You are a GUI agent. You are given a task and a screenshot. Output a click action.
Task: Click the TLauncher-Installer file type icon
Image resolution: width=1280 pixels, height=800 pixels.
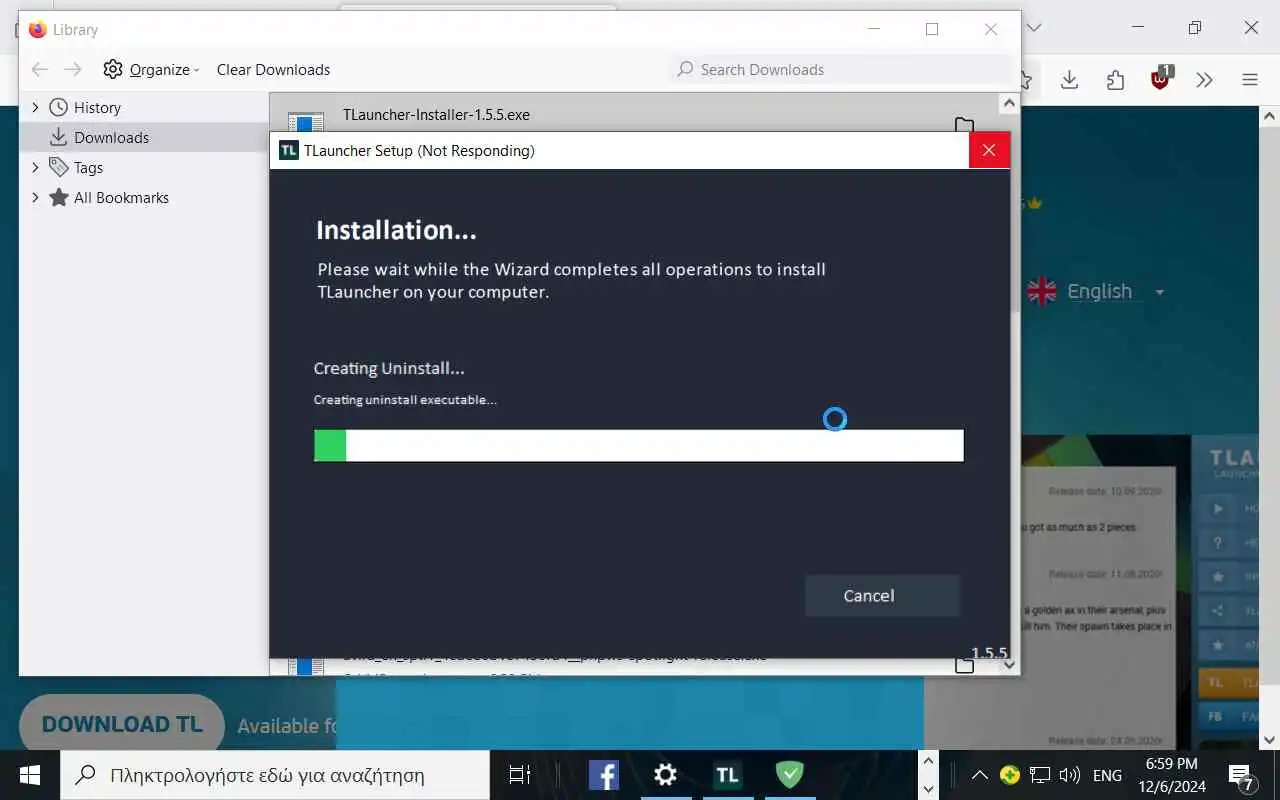click(x=306, y=124)
